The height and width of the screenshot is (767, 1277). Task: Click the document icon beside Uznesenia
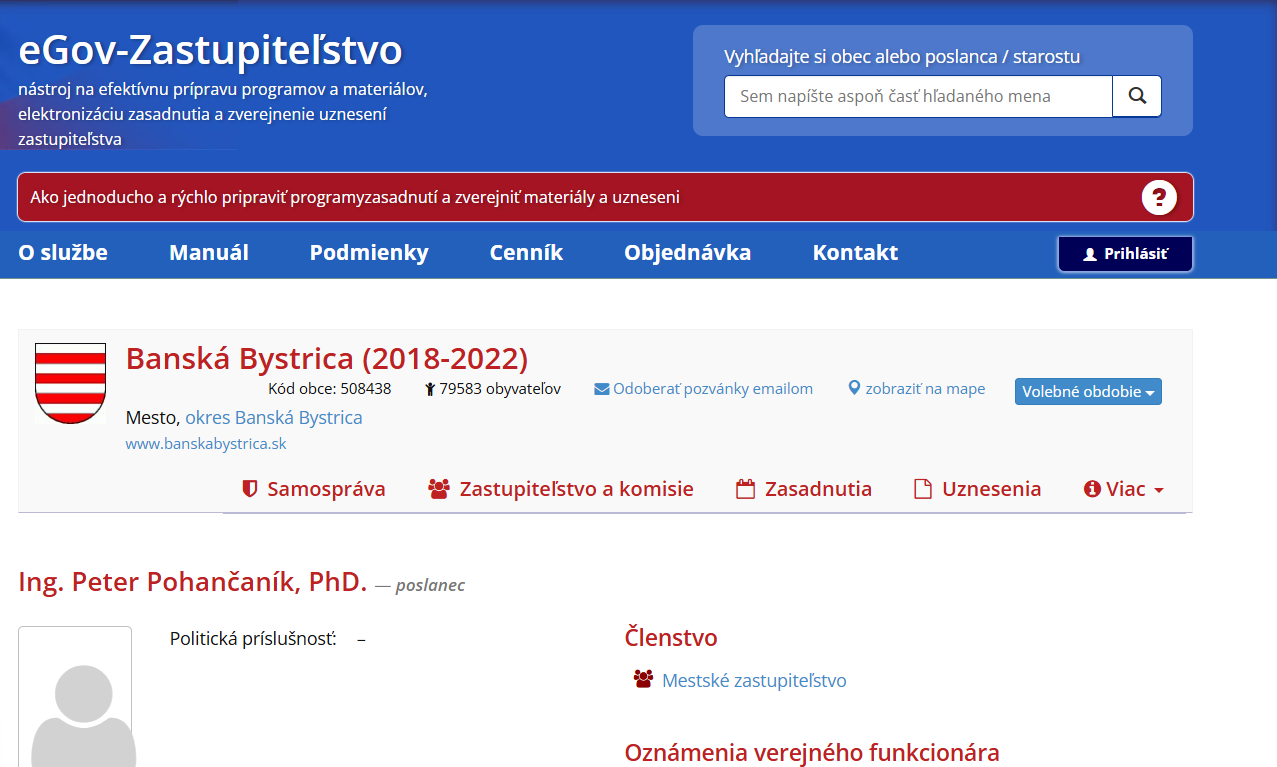click(923, 489)
